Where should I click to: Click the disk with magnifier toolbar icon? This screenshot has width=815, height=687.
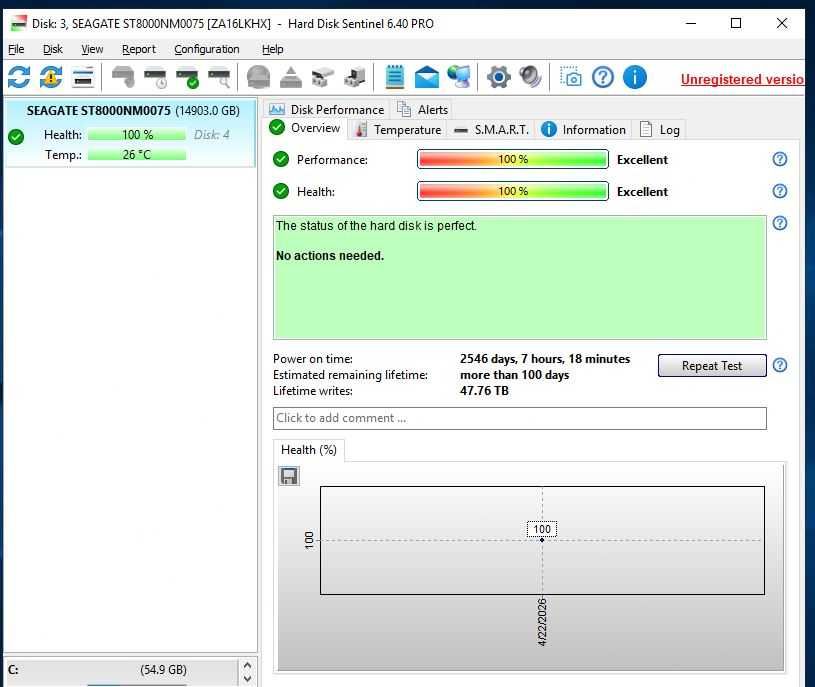click(219, 77)
